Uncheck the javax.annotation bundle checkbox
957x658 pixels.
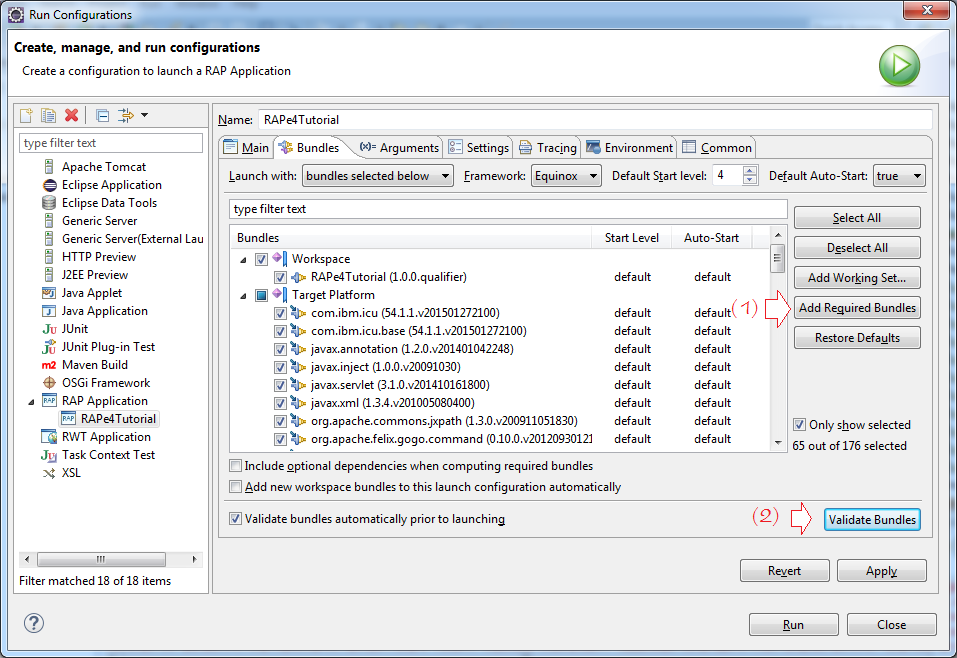[280, 349]
